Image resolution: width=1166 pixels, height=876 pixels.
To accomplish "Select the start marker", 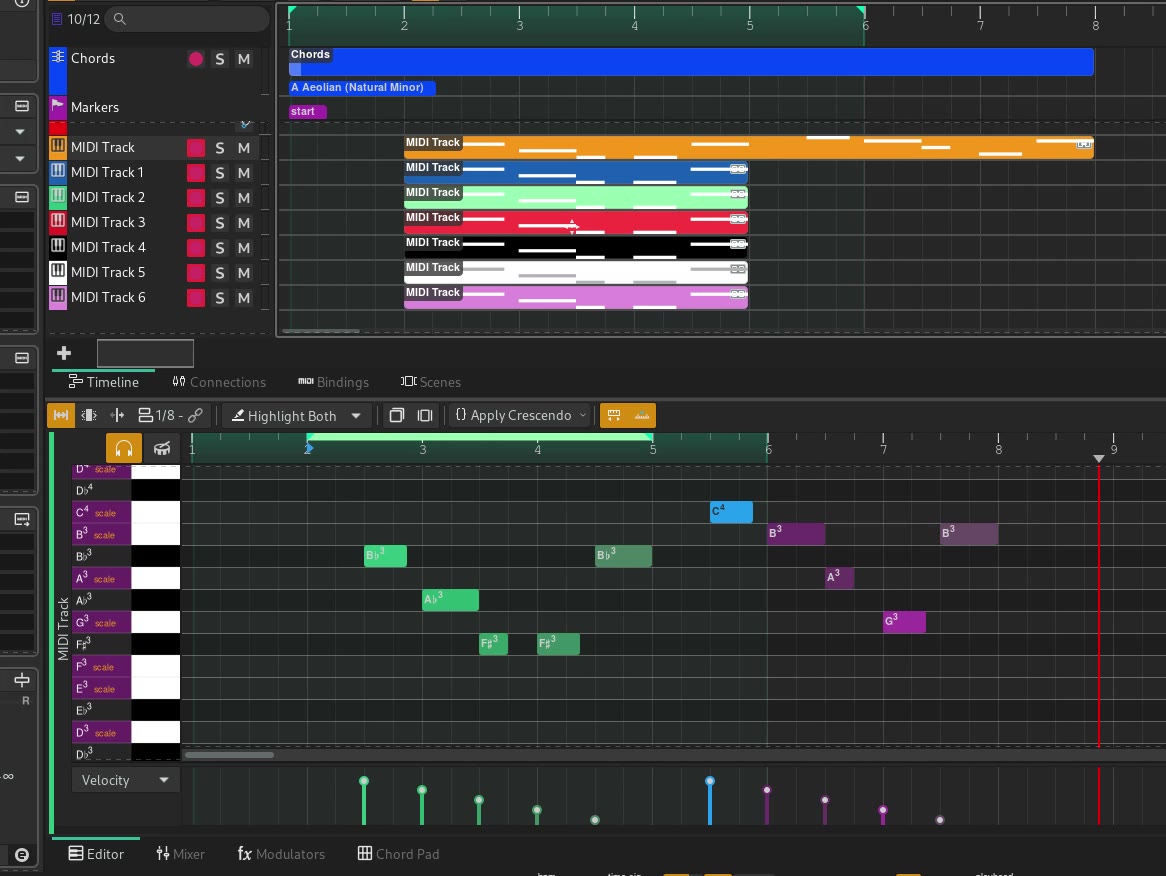I will 307,112.
